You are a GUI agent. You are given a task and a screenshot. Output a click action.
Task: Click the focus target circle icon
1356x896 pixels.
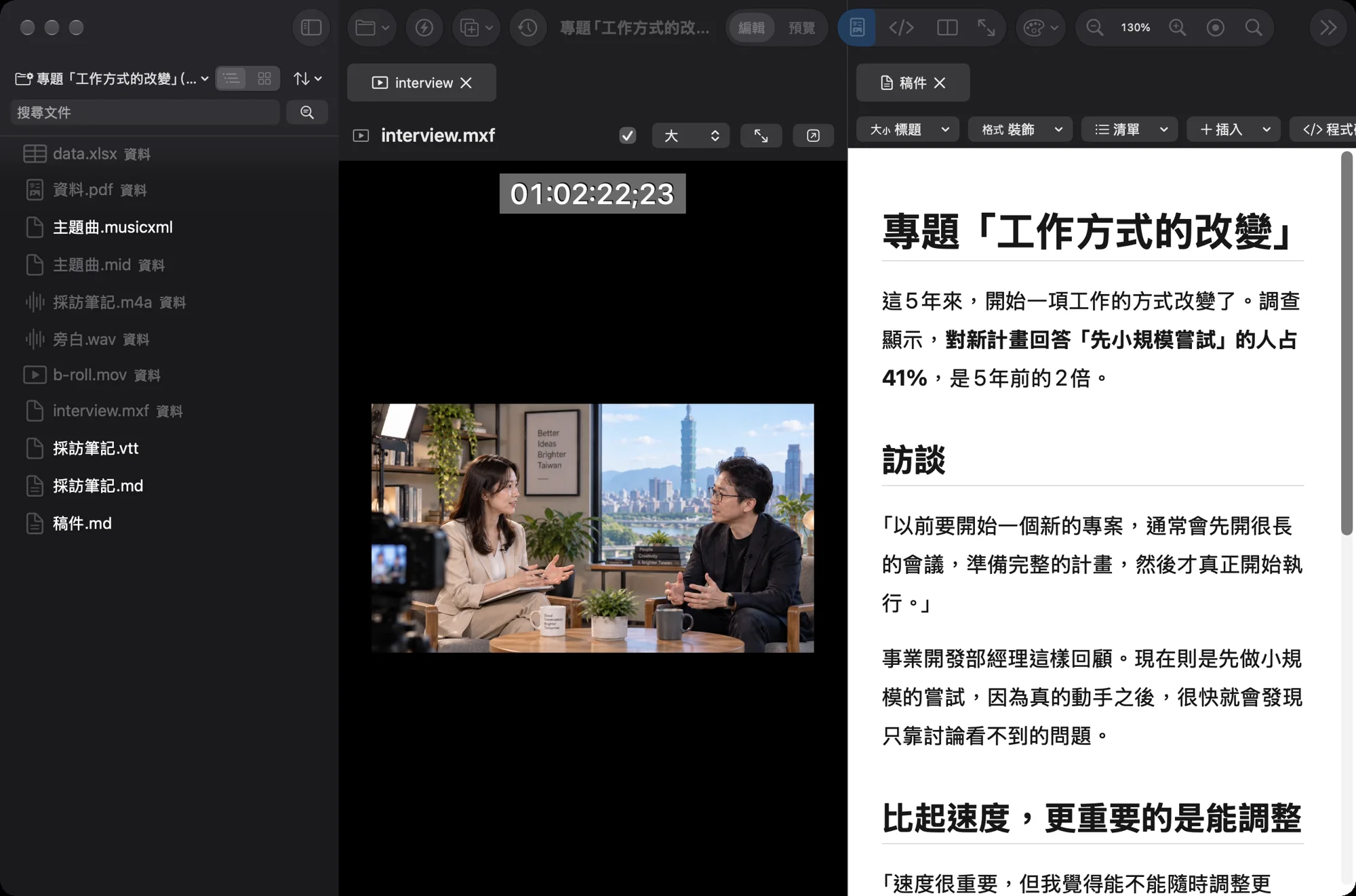[1216, 28]
